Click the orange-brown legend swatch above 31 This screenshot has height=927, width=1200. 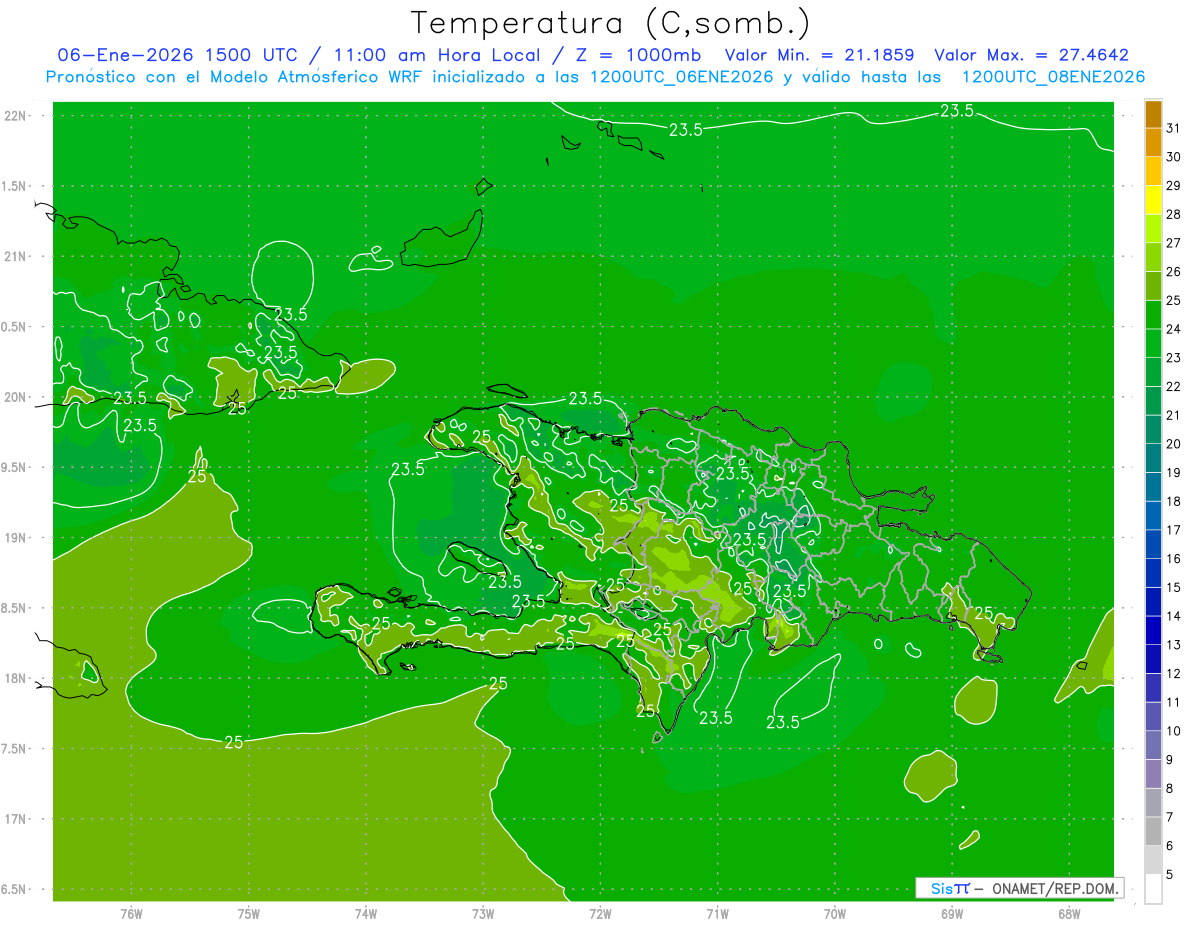point(1153,114)
